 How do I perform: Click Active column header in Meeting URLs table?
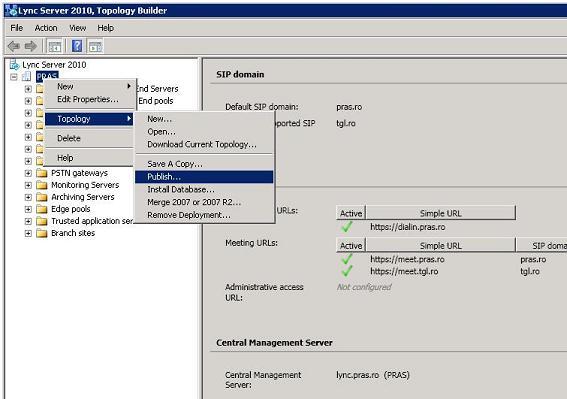(x=351, y=245)
